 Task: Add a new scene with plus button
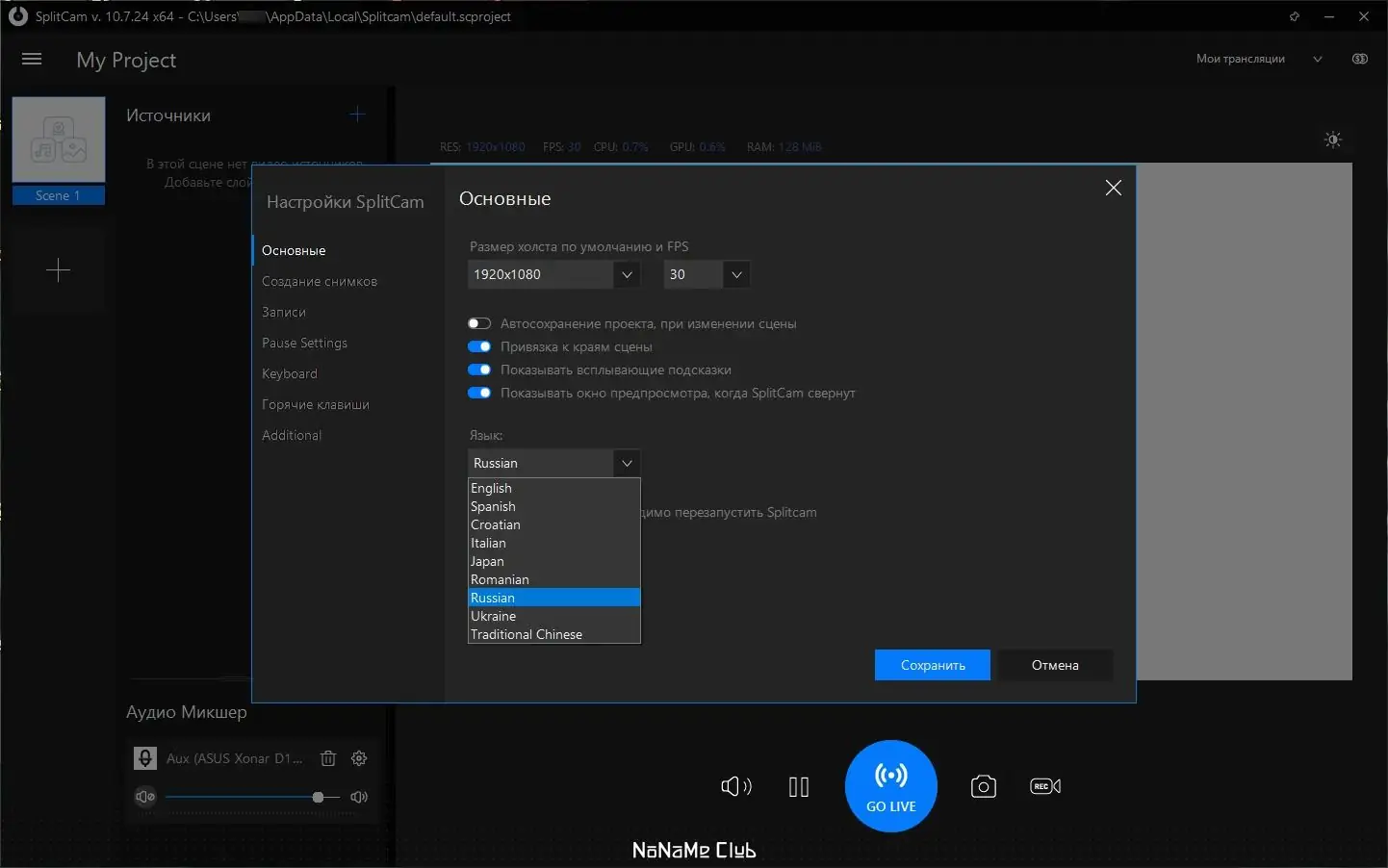pos(58,270)
